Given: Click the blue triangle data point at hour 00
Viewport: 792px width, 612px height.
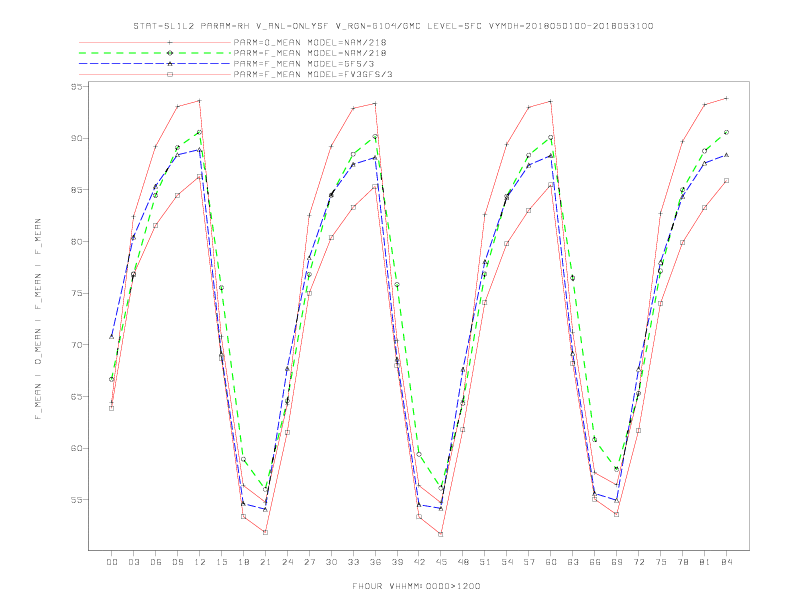Looking at the screenshot, I should pos(112,336).
